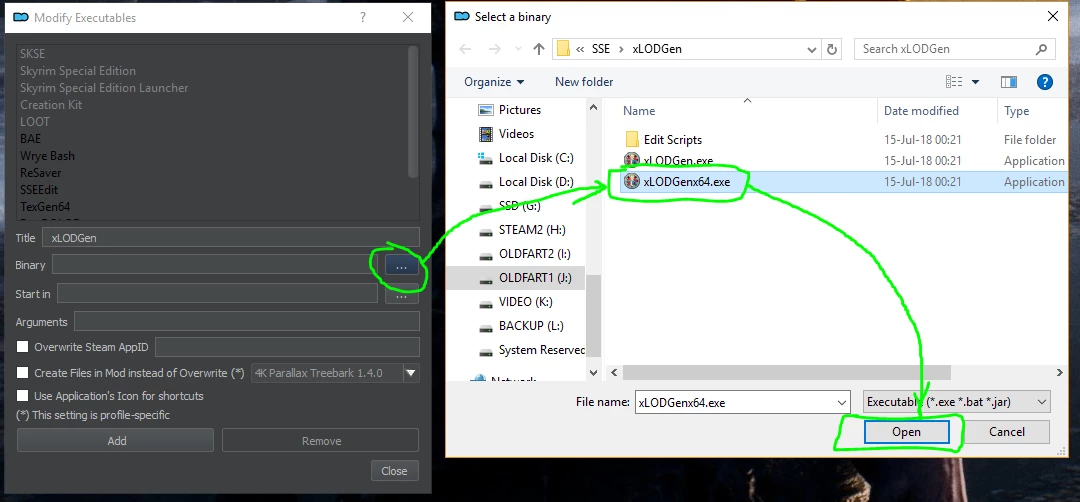Click the search magnifier icon
This screenshot has height=502, width=1080.
pyautogui.click(x=1041, y=50)
